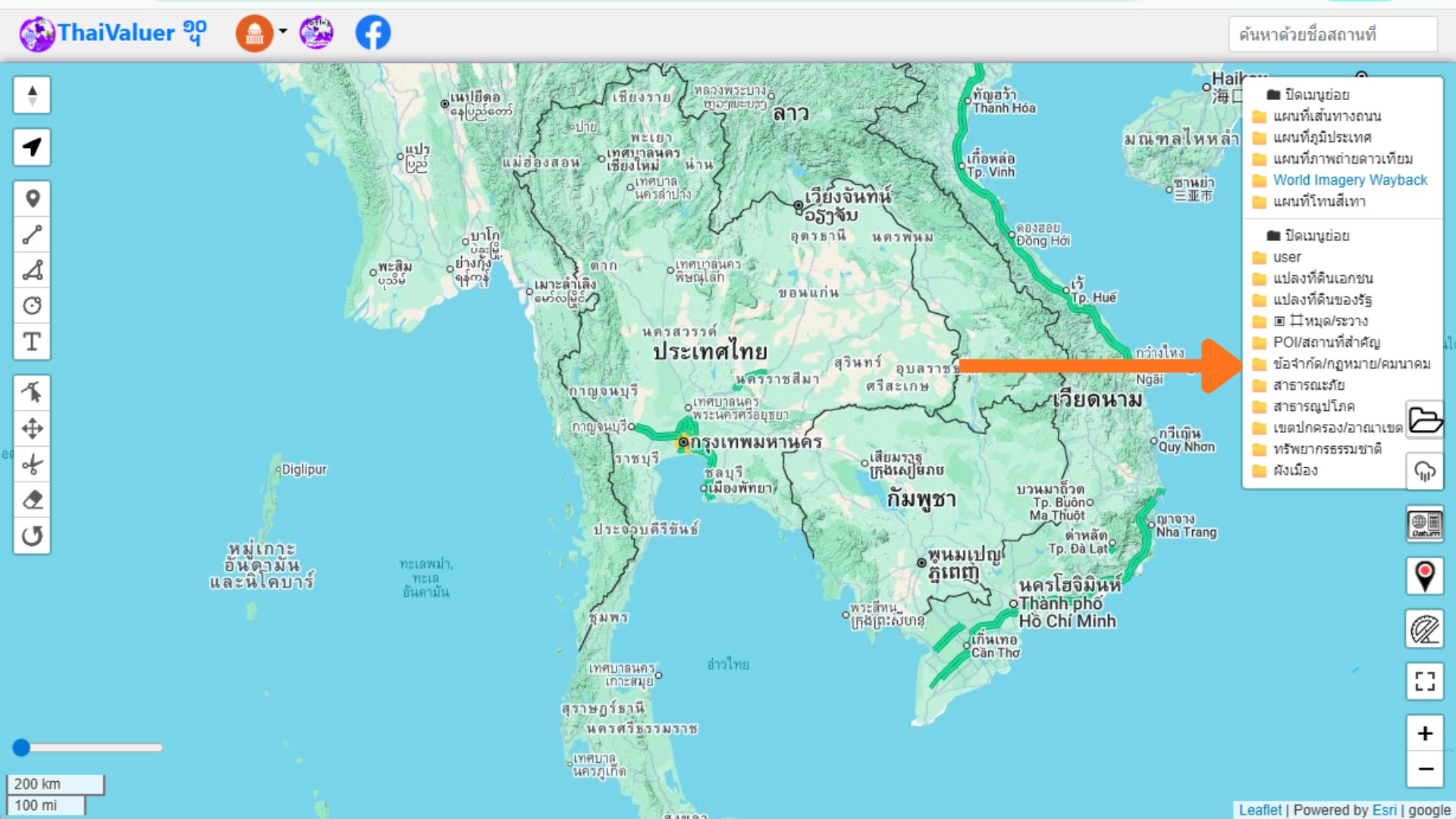The width and height of the screenshot is (1456, 819).
Task: Select แผนที่ภาพถ่ายดาวเทียม basemap
Action: pos(1342,158)
